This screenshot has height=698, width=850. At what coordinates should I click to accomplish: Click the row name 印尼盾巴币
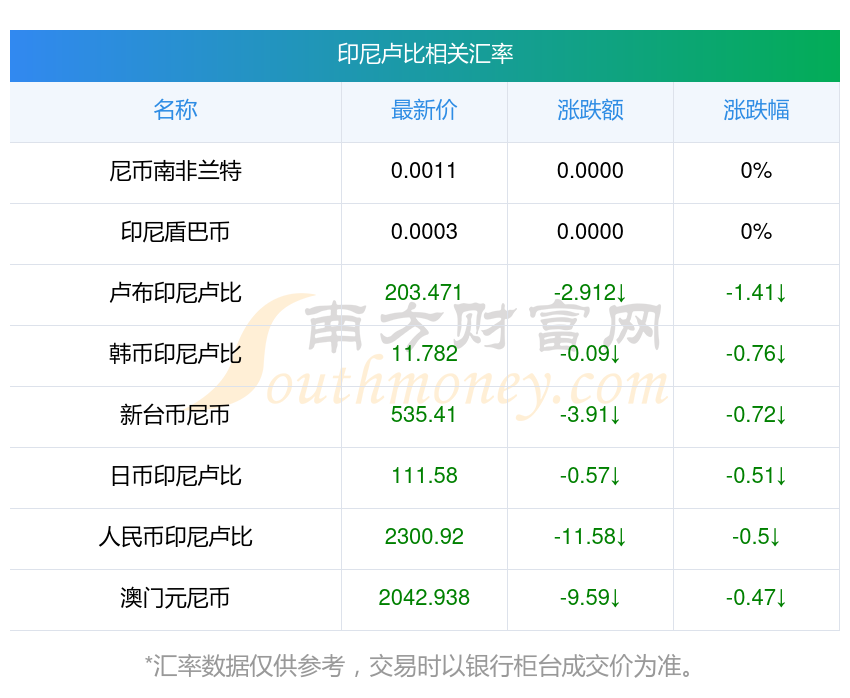tap(175, 232)
